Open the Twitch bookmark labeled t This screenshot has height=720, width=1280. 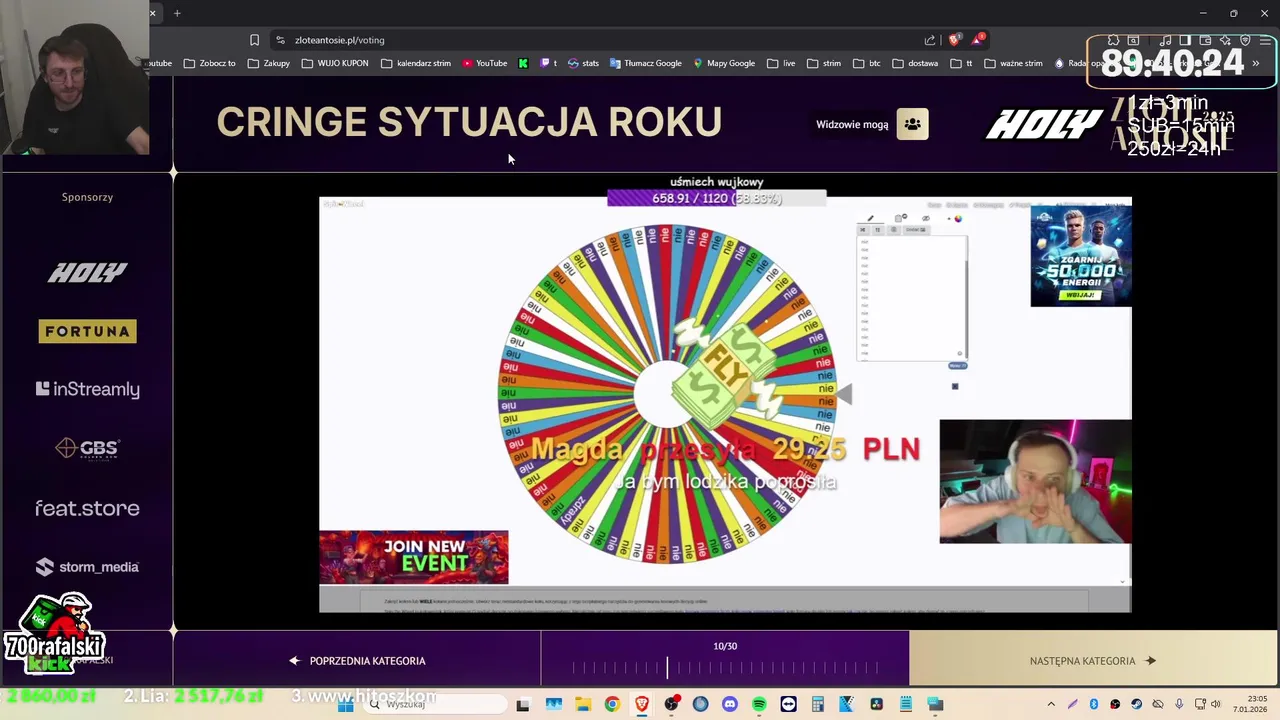tap(549, 63)
